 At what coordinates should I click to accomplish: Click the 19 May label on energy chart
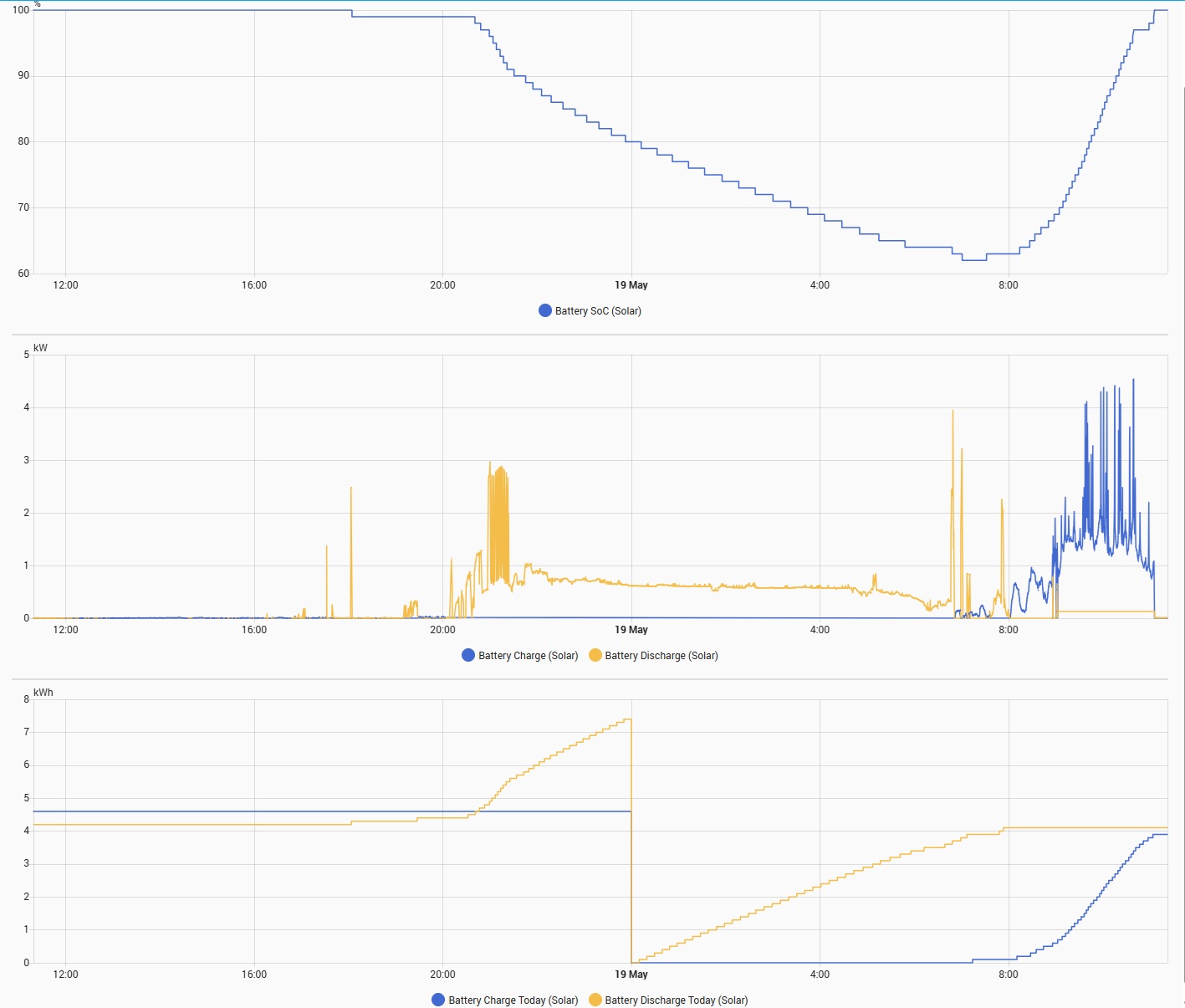pyautogui.click(x=631, y=975)
